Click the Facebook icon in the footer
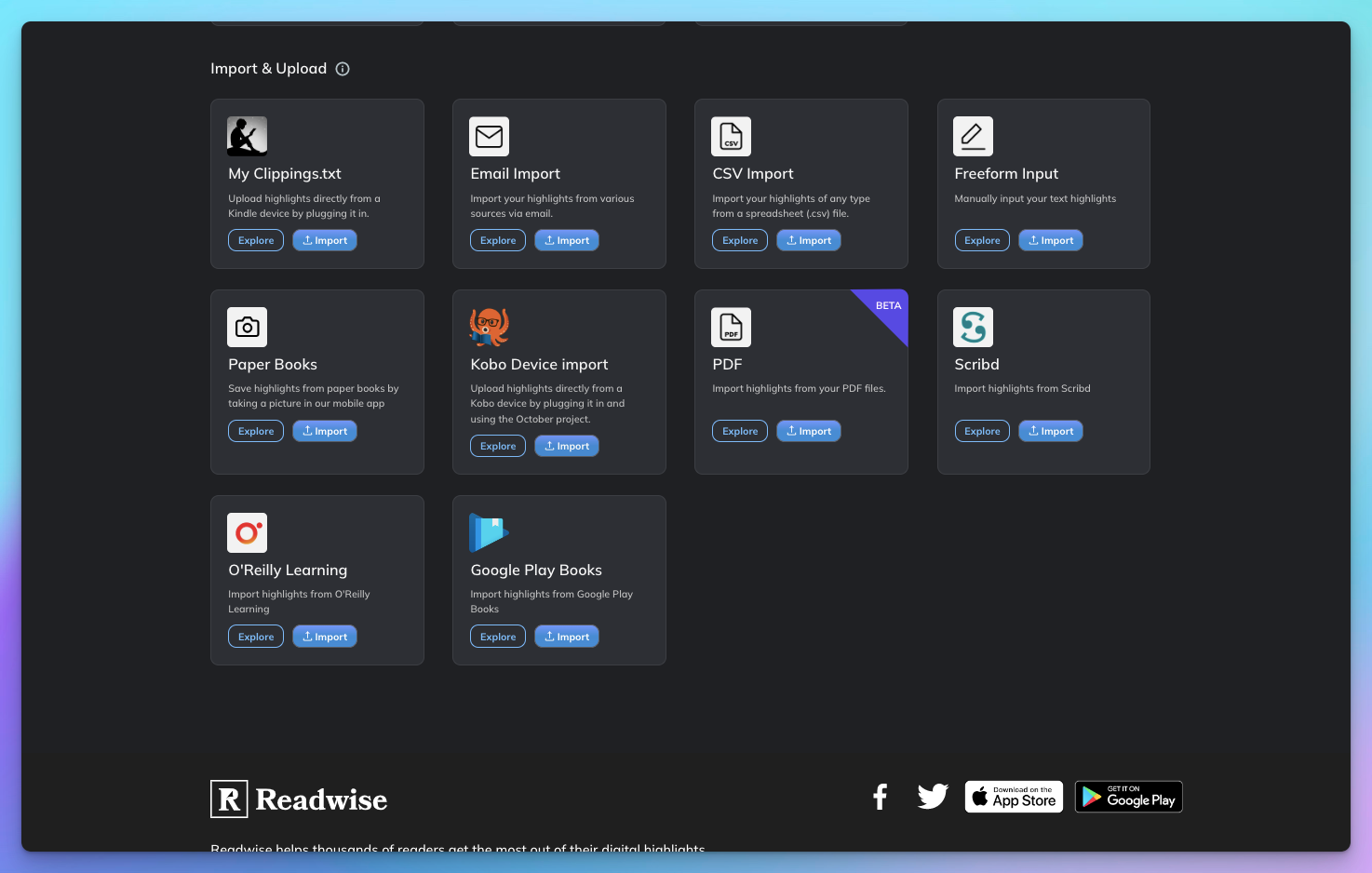Viewport: 1372px width, 873px height. pos(880,797)
